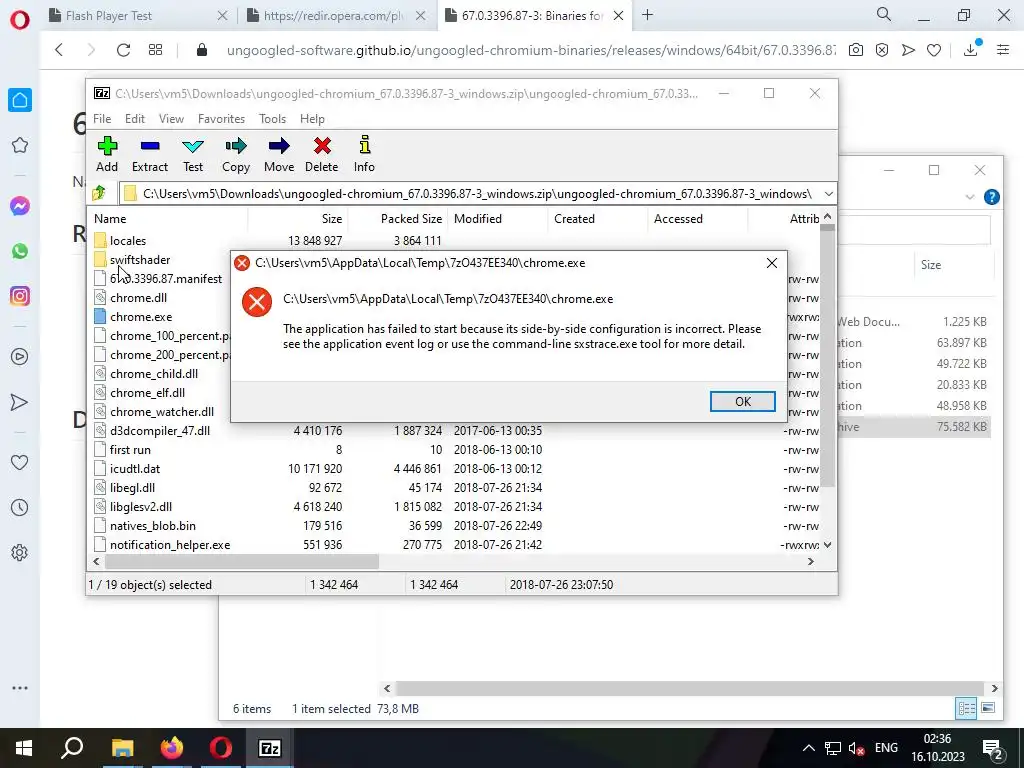Open My Flow send icon in sidebar
Screen dimensions: 1024x768
pyautogui.click(x=20, y=402)
